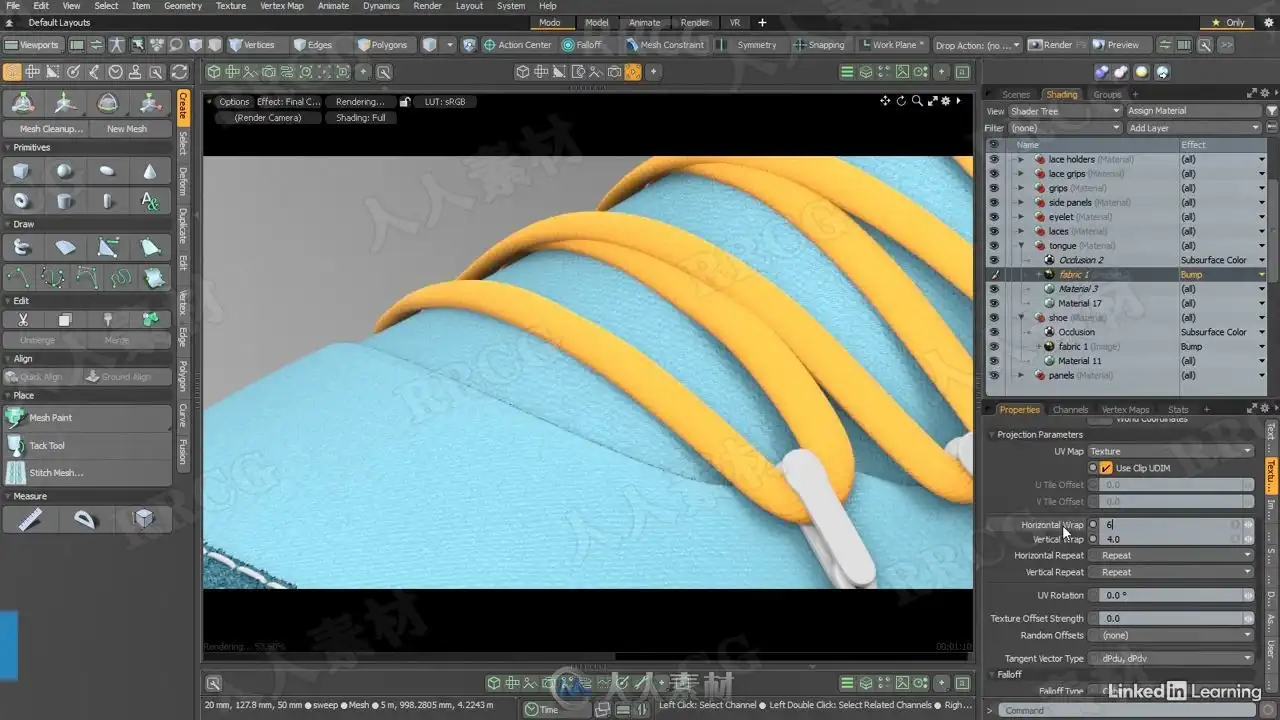Hide the lace holders material layer
This screenshot has width=1280, height=720.
point(994,159)
